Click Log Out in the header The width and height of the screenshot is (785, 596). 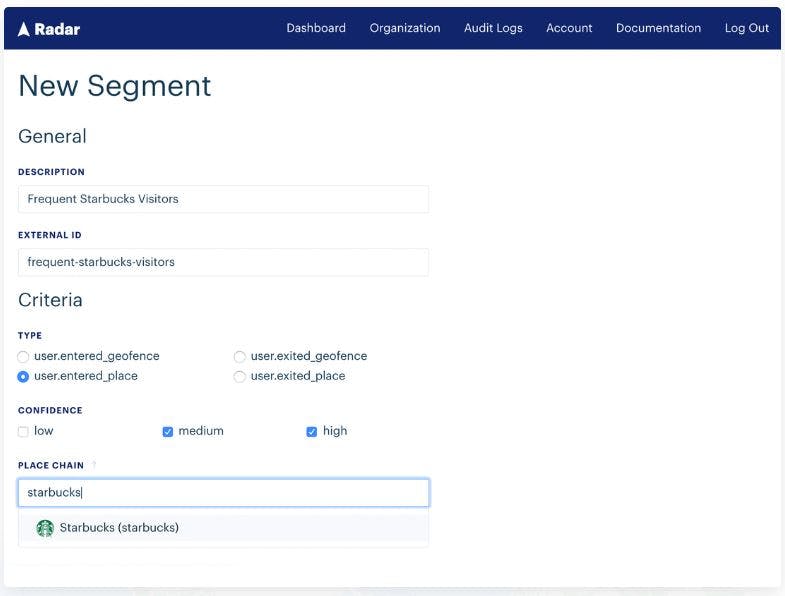pos(746,28)
